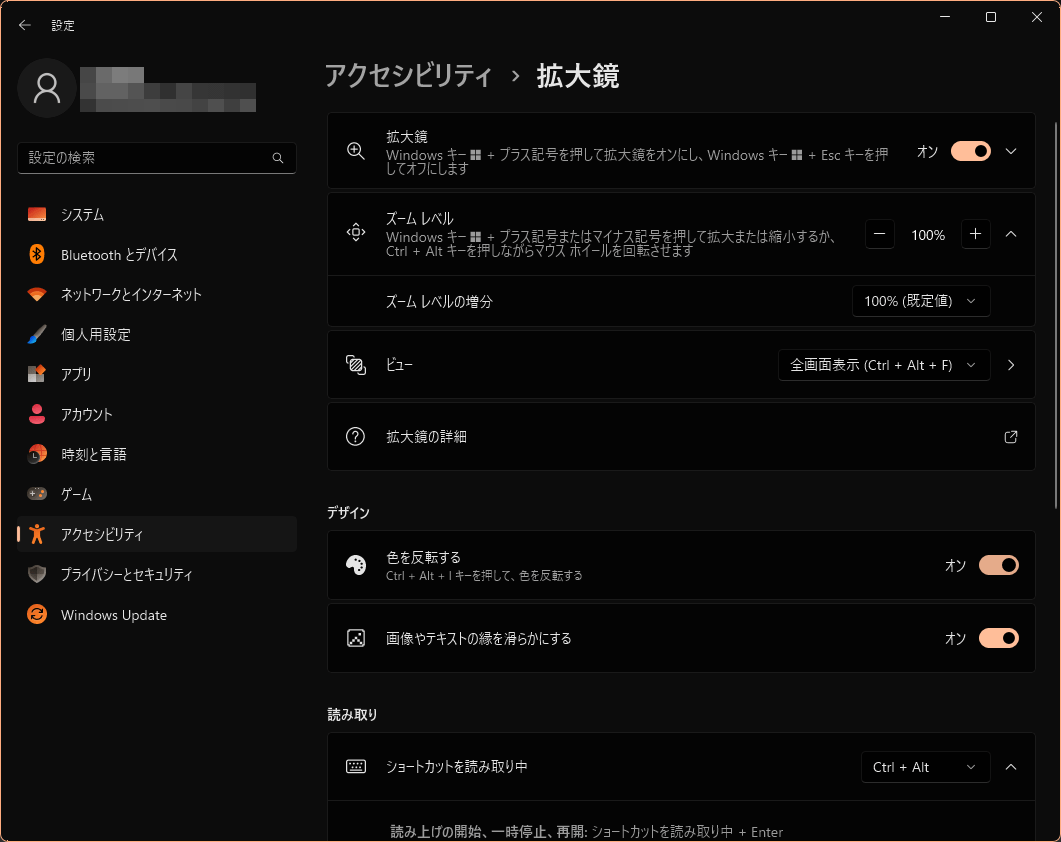
Task: Click the Bluetooth とデバイス icon in sidebar
Action: pos(37,255)
